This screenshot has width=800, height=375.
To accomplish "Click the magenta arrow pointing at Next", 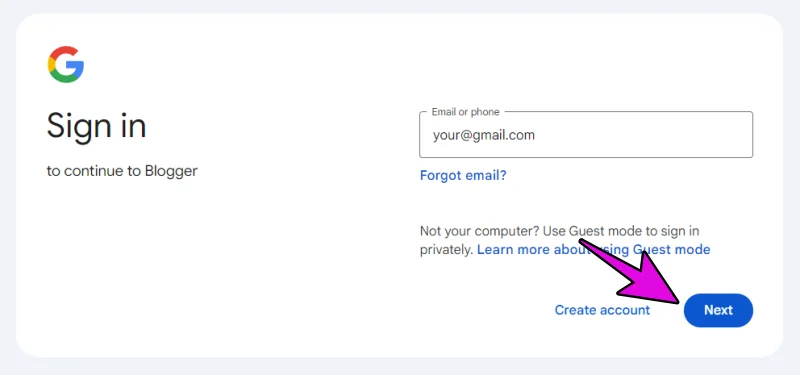I will coord(640,273).
